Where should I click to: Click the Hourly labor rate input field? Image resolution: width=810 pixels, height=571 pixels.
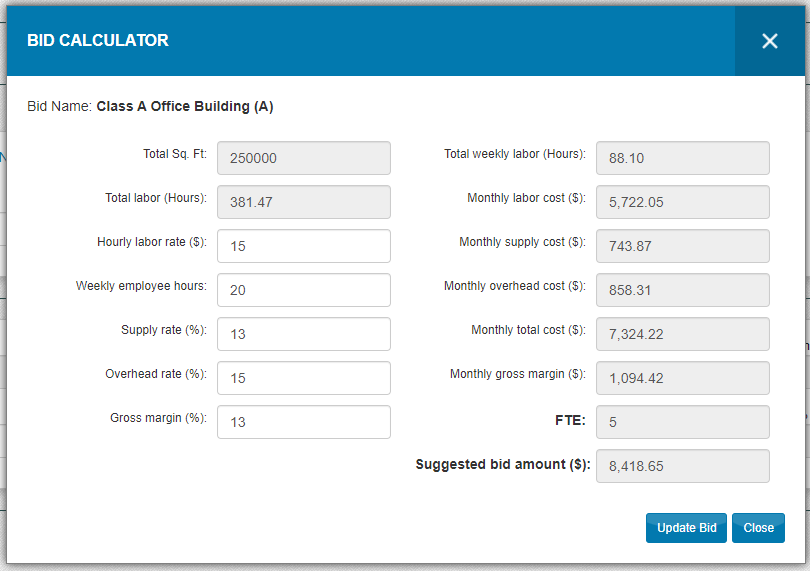pyautogui.click(x=303, y=246)
